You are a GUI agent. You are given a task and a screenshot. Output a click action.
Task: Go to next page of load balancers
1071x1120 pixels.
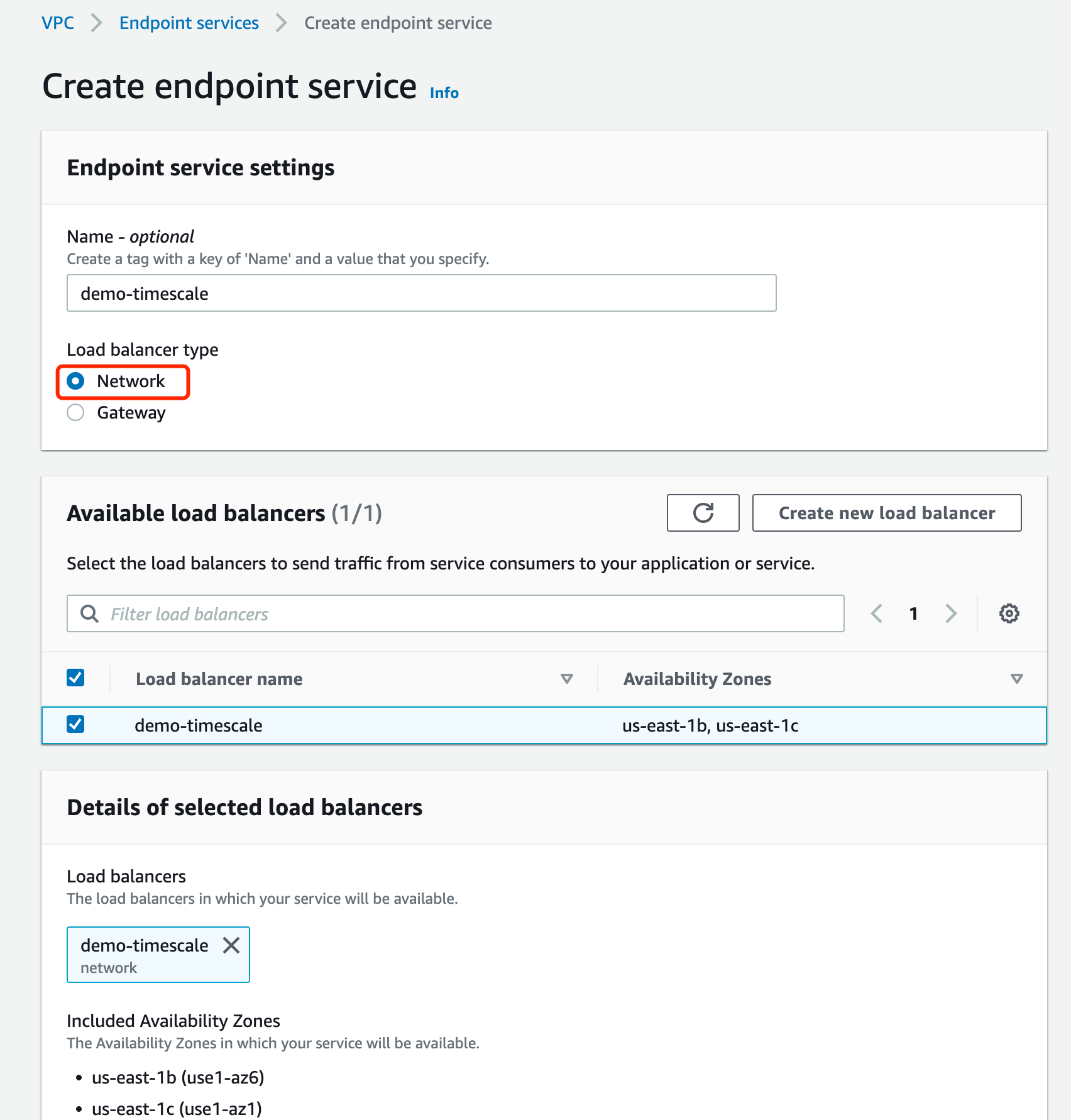click(951, 613)
